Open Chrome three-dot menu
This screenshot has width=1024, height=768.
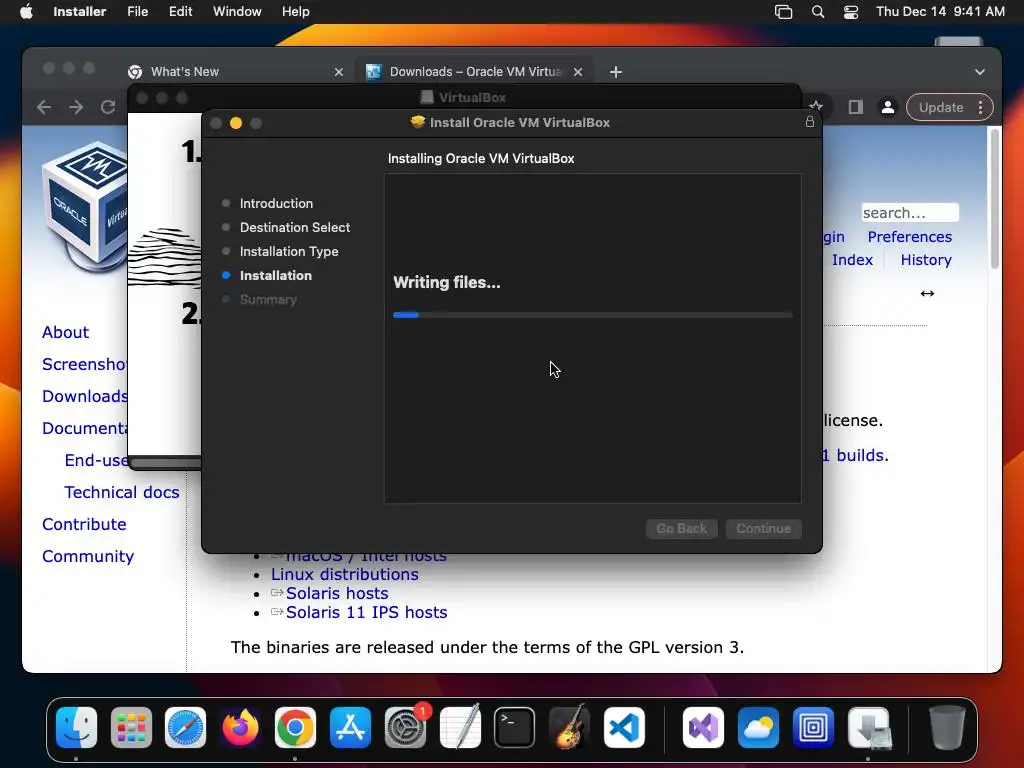click(980, 107)
